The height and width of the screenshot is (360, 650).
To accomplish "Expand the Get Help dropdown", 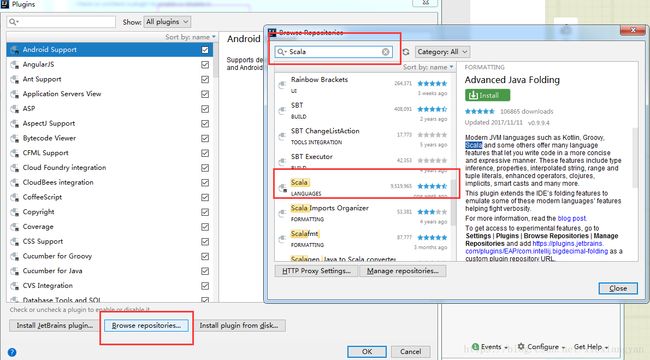I will (591, 347).
